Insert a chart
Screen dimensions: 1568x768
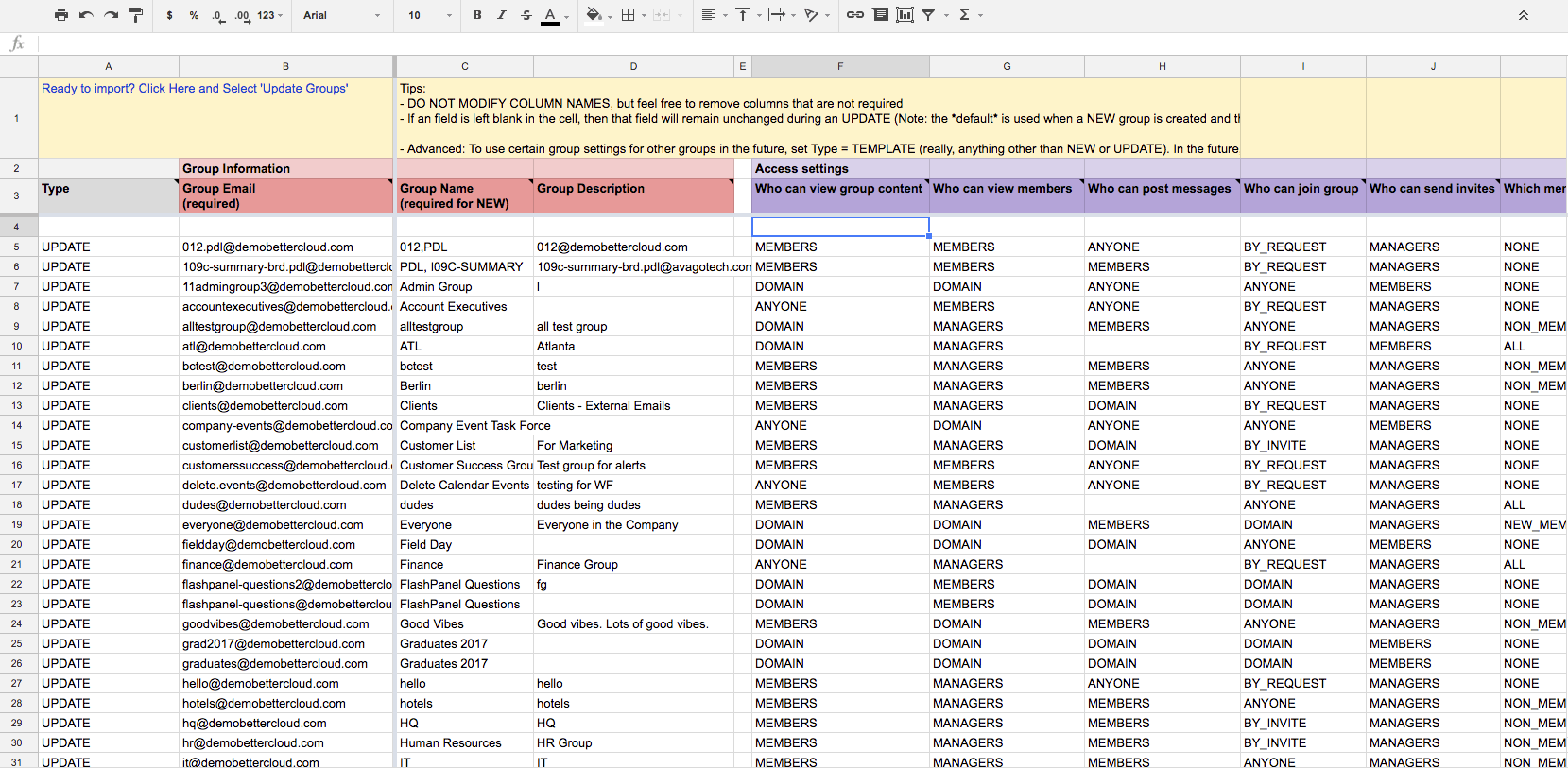click(905, 15)
